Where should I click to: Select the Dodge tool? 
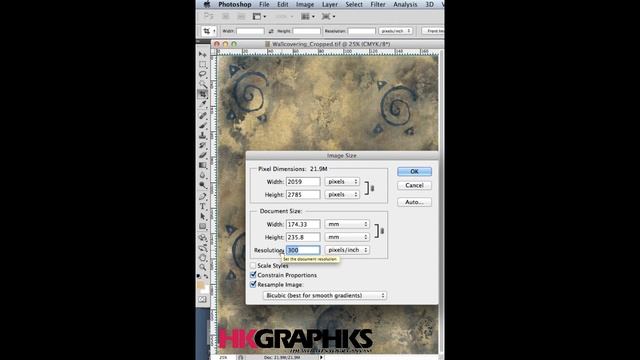point(203,185)
